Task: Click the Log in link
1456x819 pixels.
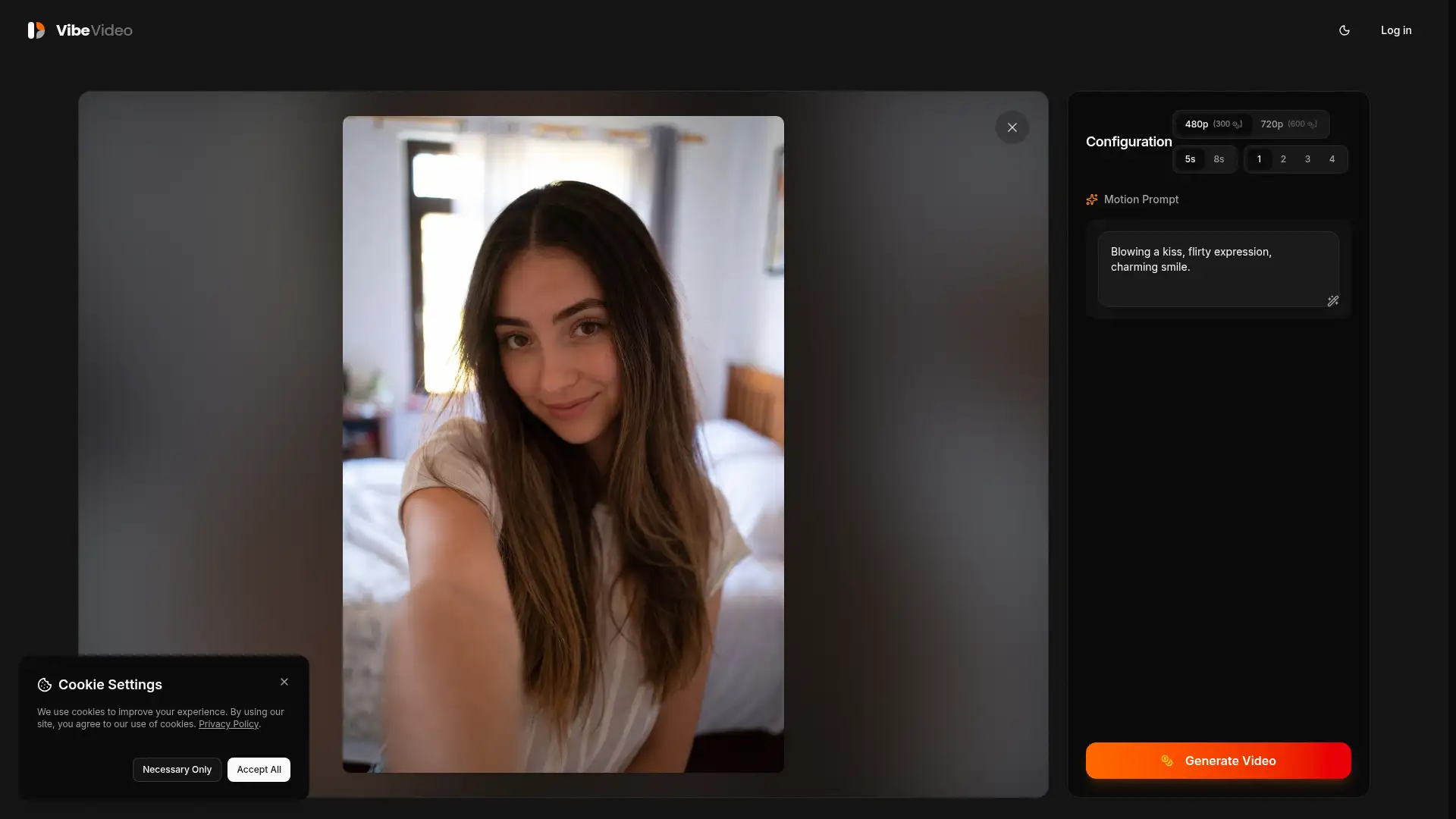Action: 1396,30
